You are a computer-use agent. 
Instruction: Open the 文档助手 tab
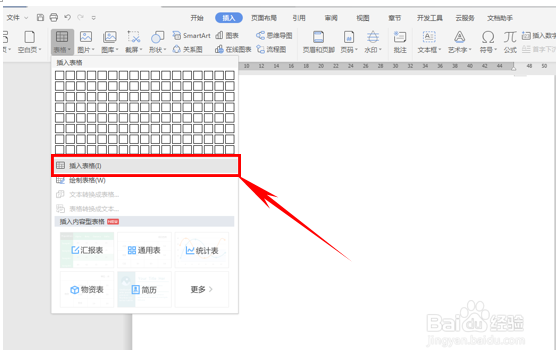coord(500,18)
